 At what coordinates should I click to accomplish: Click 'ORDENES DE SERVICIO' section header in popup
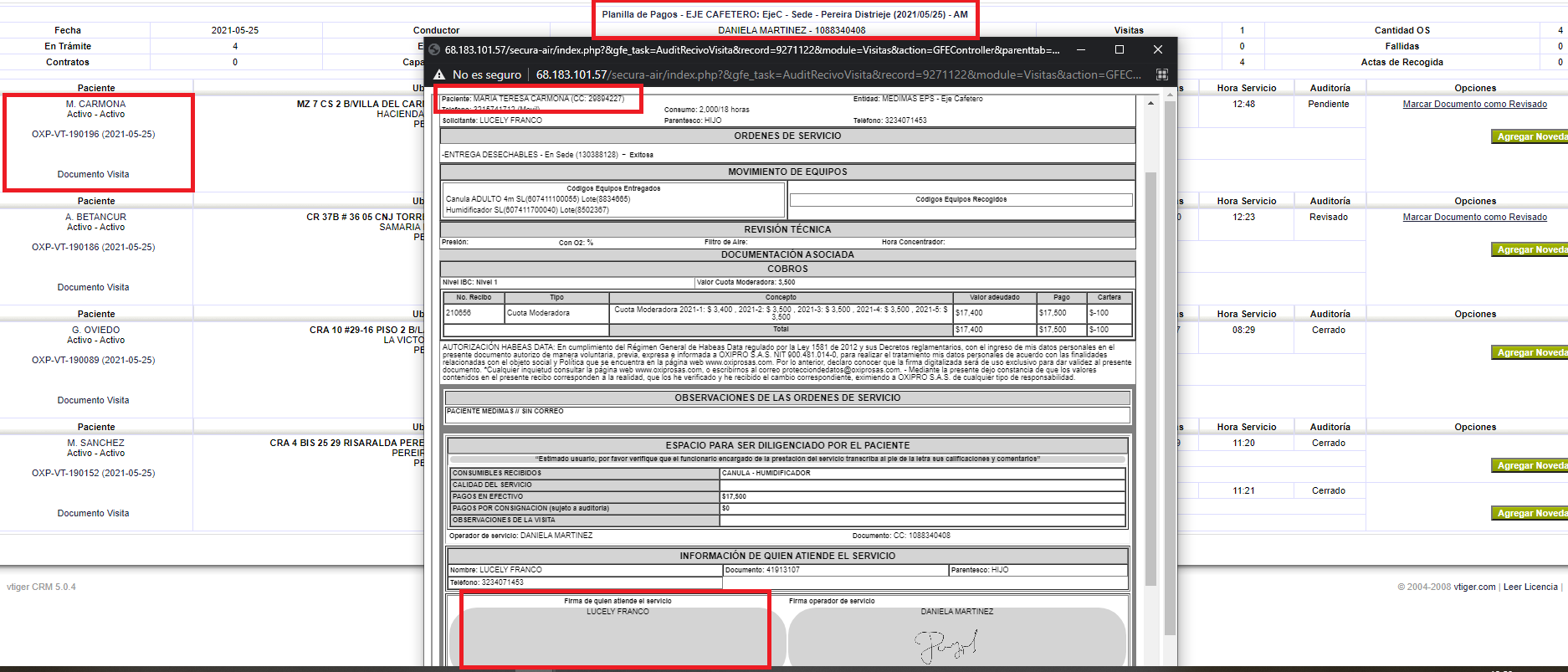click(x=787, y=136)
